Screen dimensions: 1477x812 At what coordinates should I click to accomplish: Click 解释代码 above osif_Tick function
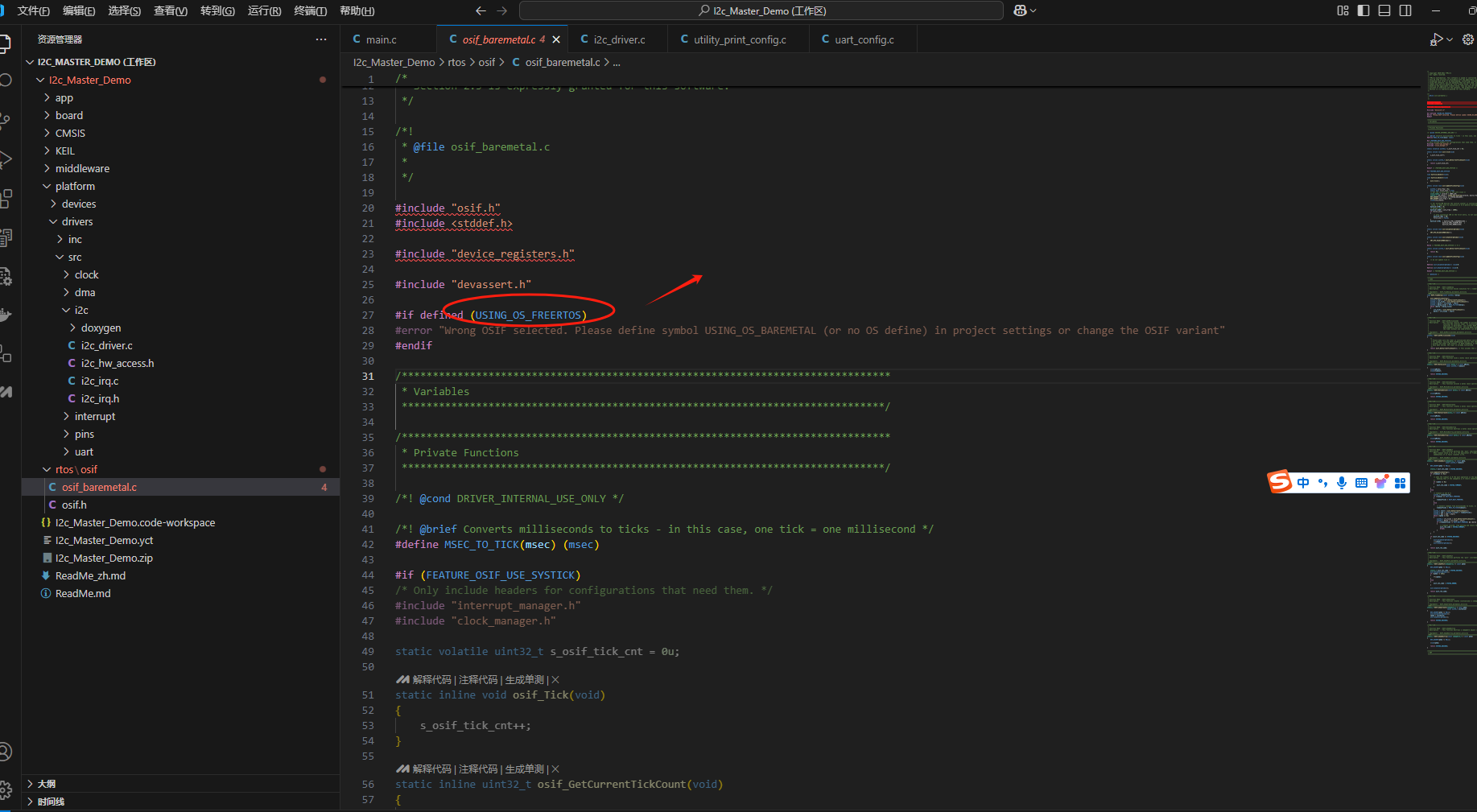pos(431,680)
